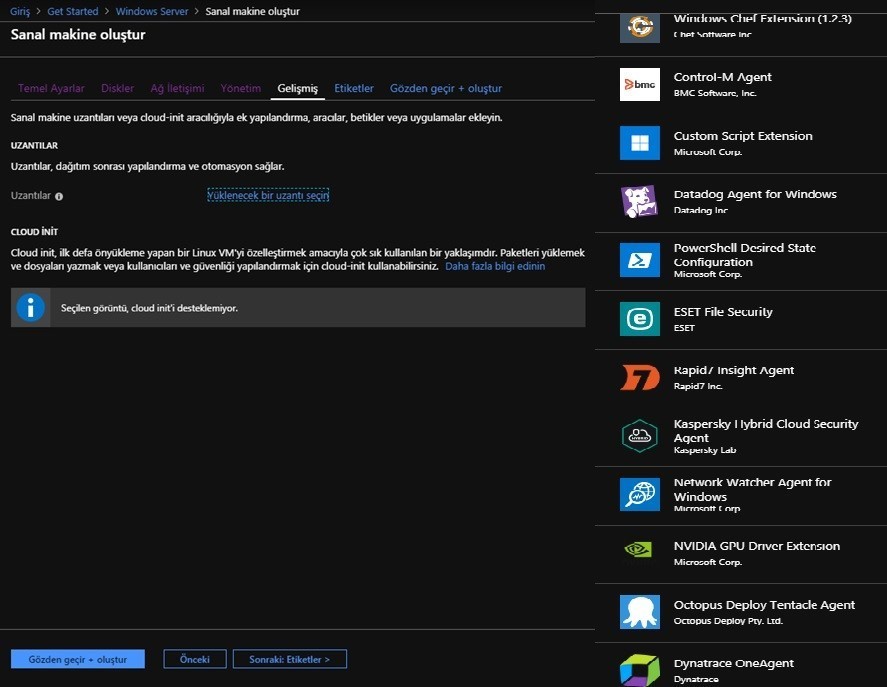Image resolution: width=887 pixels, height=687 pixels.
Task: Click the Rapid7 Insight Agent icon
Action: click(x=640, y=377)
